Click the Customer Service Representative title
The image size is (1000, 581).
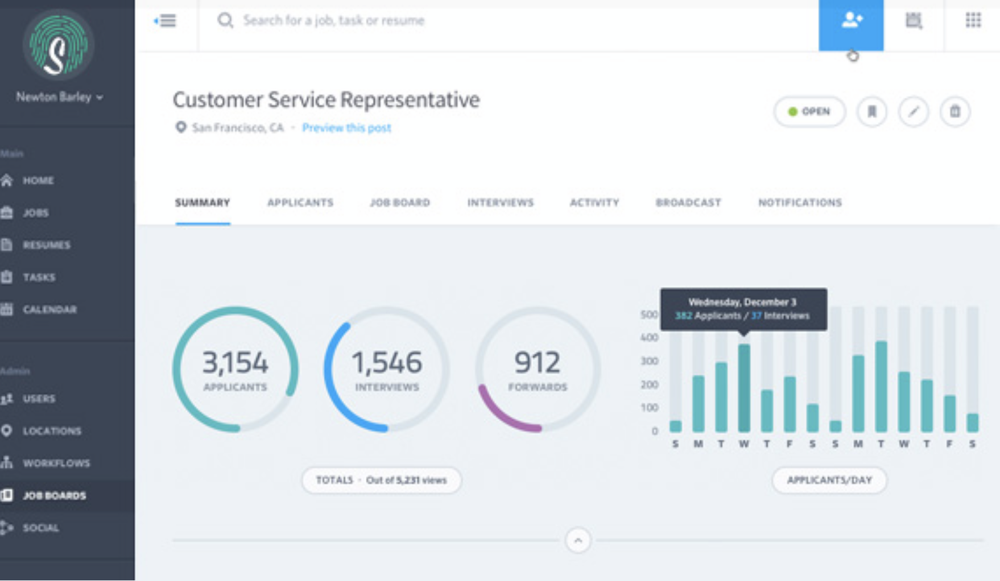326,100
